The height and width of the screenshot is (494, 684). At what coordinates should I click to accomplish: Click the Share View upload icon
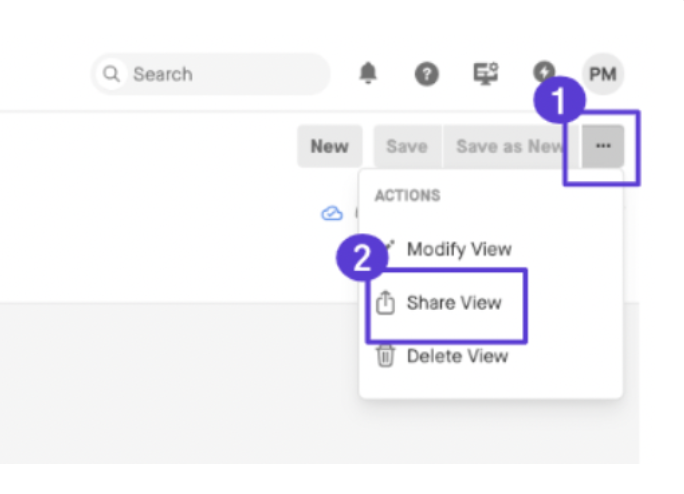click(385, 302)
